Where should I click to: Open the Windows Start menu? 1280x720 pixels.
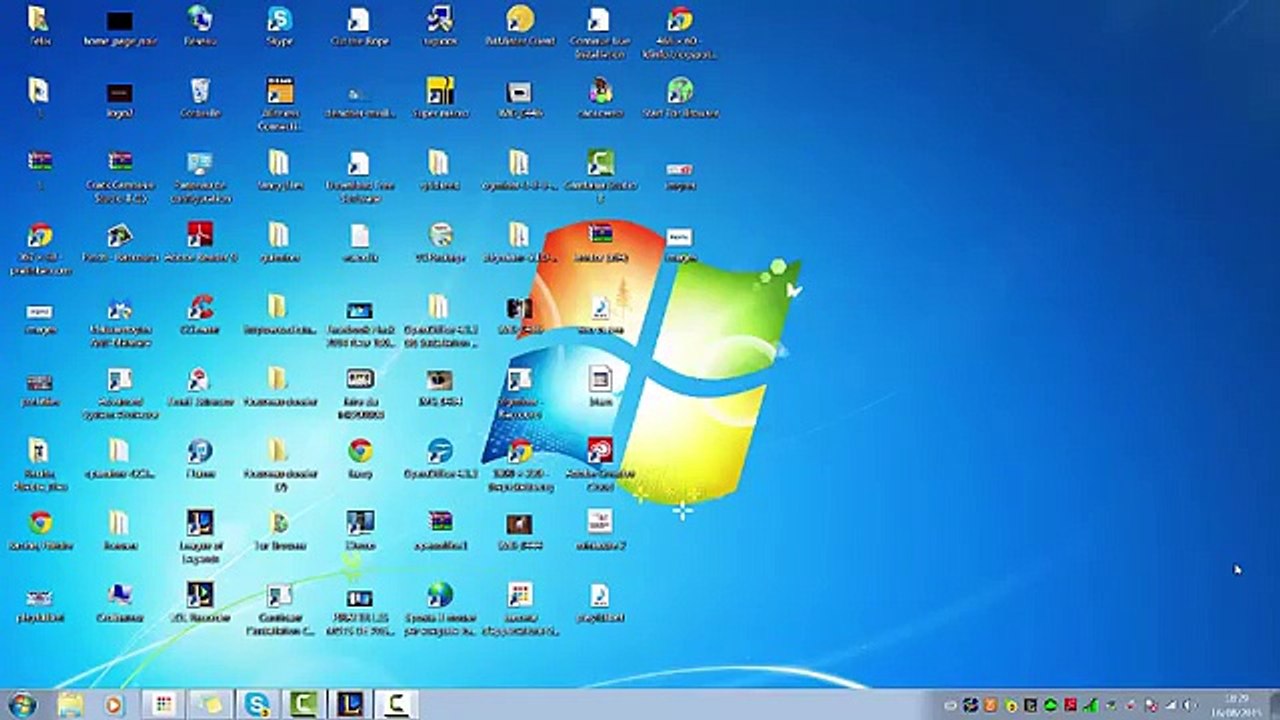click(x=22, y=704)
